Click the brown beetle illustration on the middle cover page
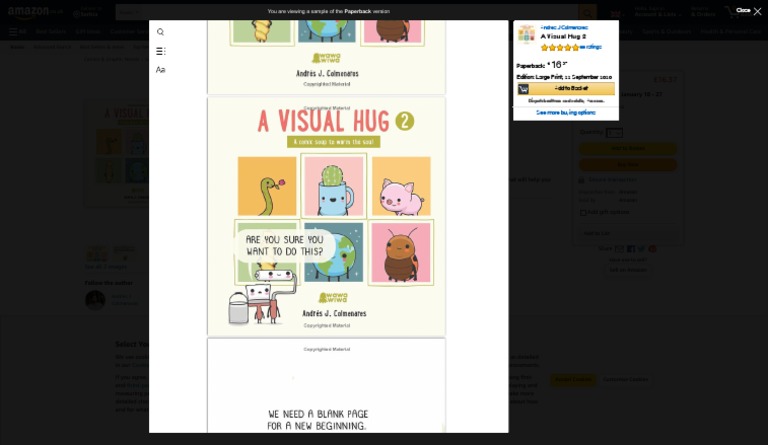 pyautogui.click(x=401, y=253)
